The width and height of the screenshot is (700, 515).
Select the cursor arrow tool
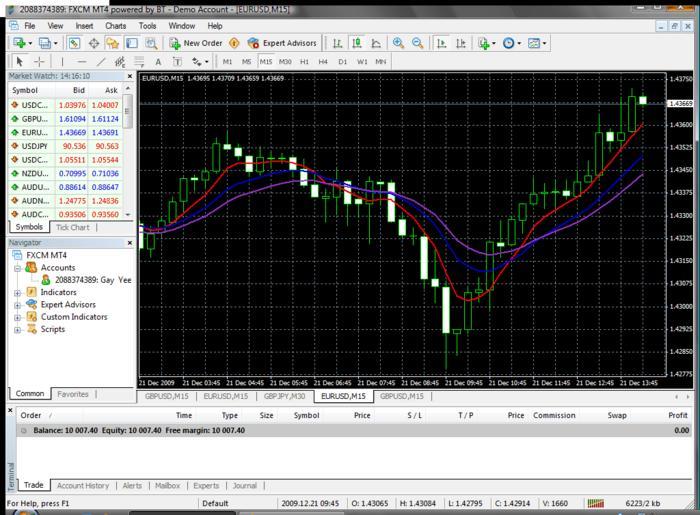click(x=19, y=62)
